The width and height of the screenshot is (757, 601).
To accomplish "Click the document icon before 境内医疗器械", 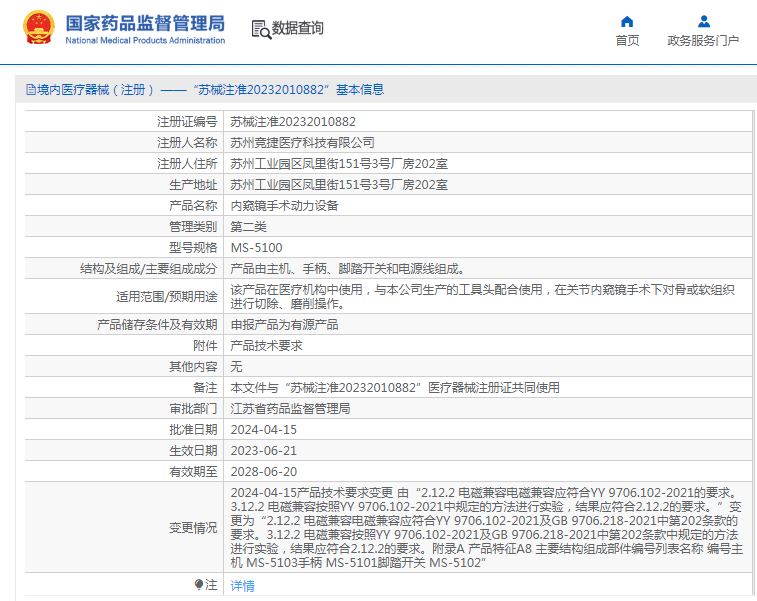I will [x=31, y=90].
